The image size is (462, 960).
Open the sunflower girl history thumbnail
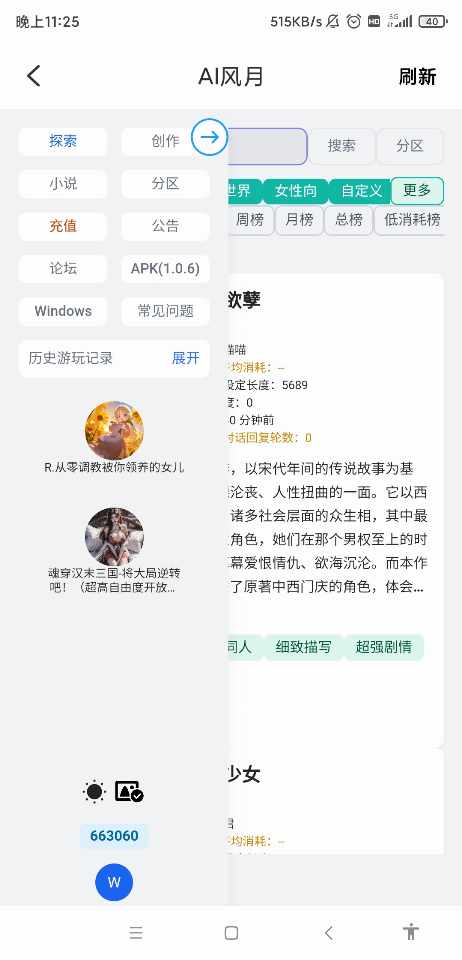(114, 430)
